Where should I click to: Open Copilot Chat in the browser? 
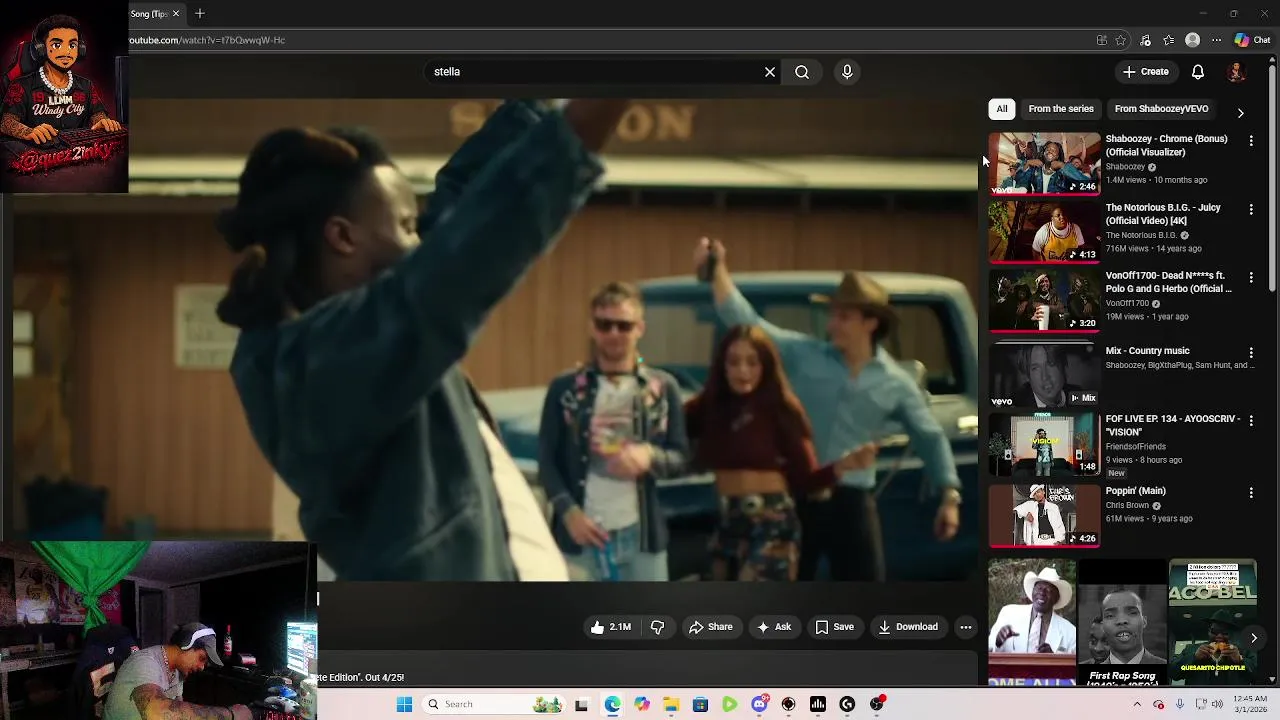click(1252, 40)
